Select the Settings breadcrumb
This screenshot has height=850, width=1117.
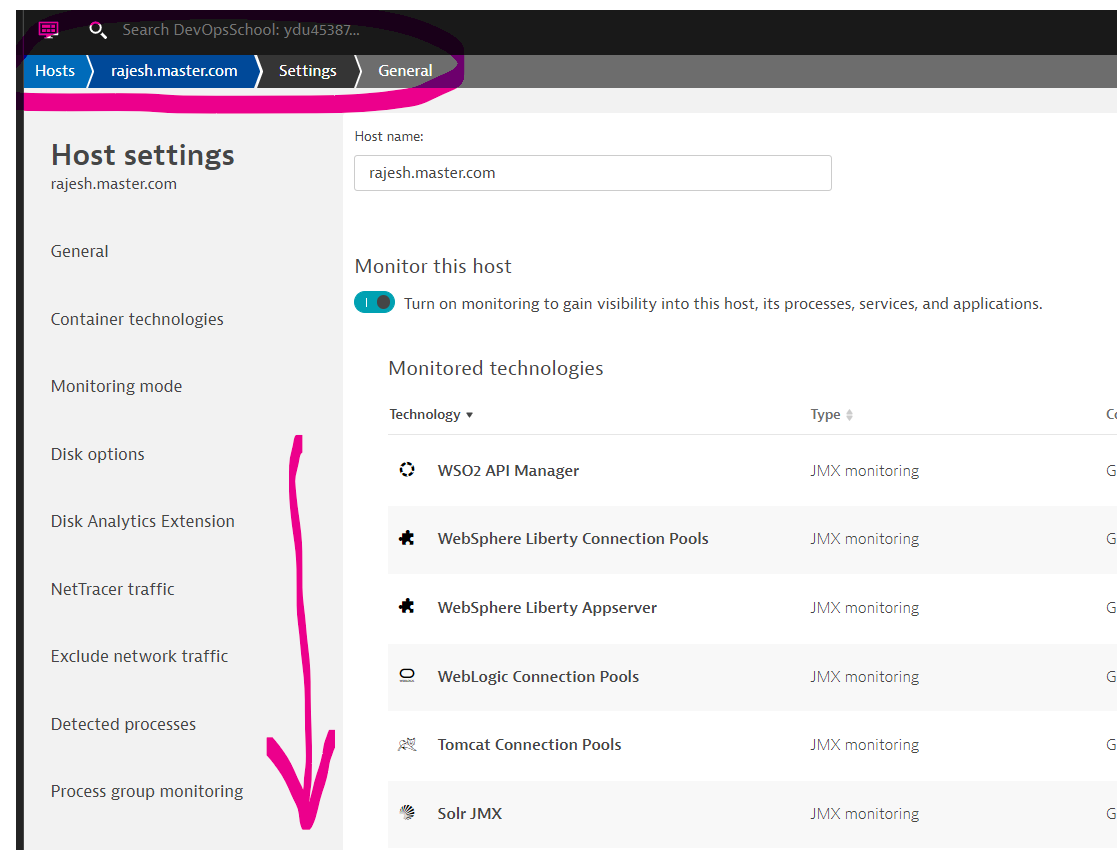pyautogui.click(x=307, y=71)
